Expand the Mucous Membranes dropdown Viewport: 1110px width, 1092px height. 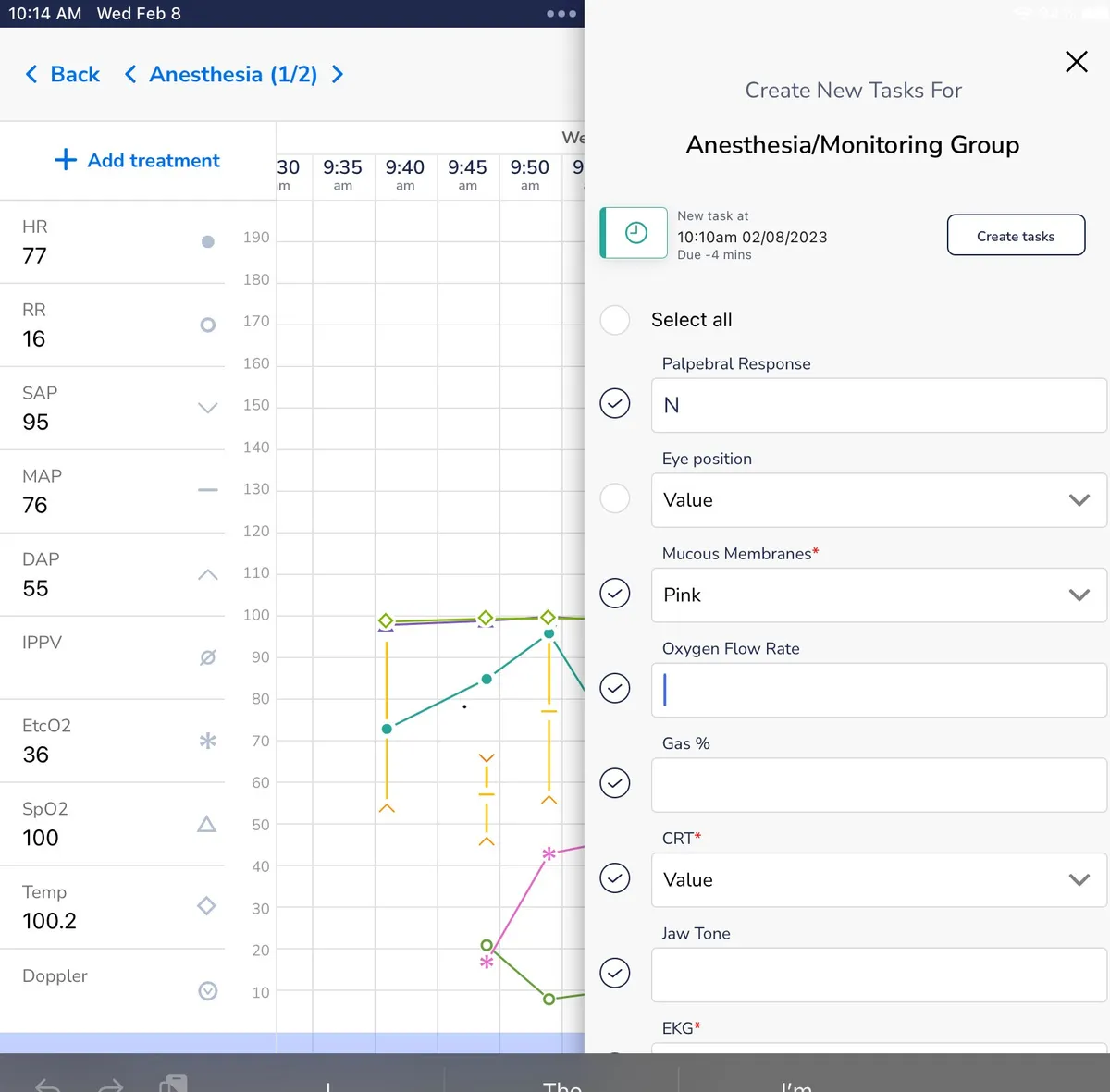click(879, 595)
